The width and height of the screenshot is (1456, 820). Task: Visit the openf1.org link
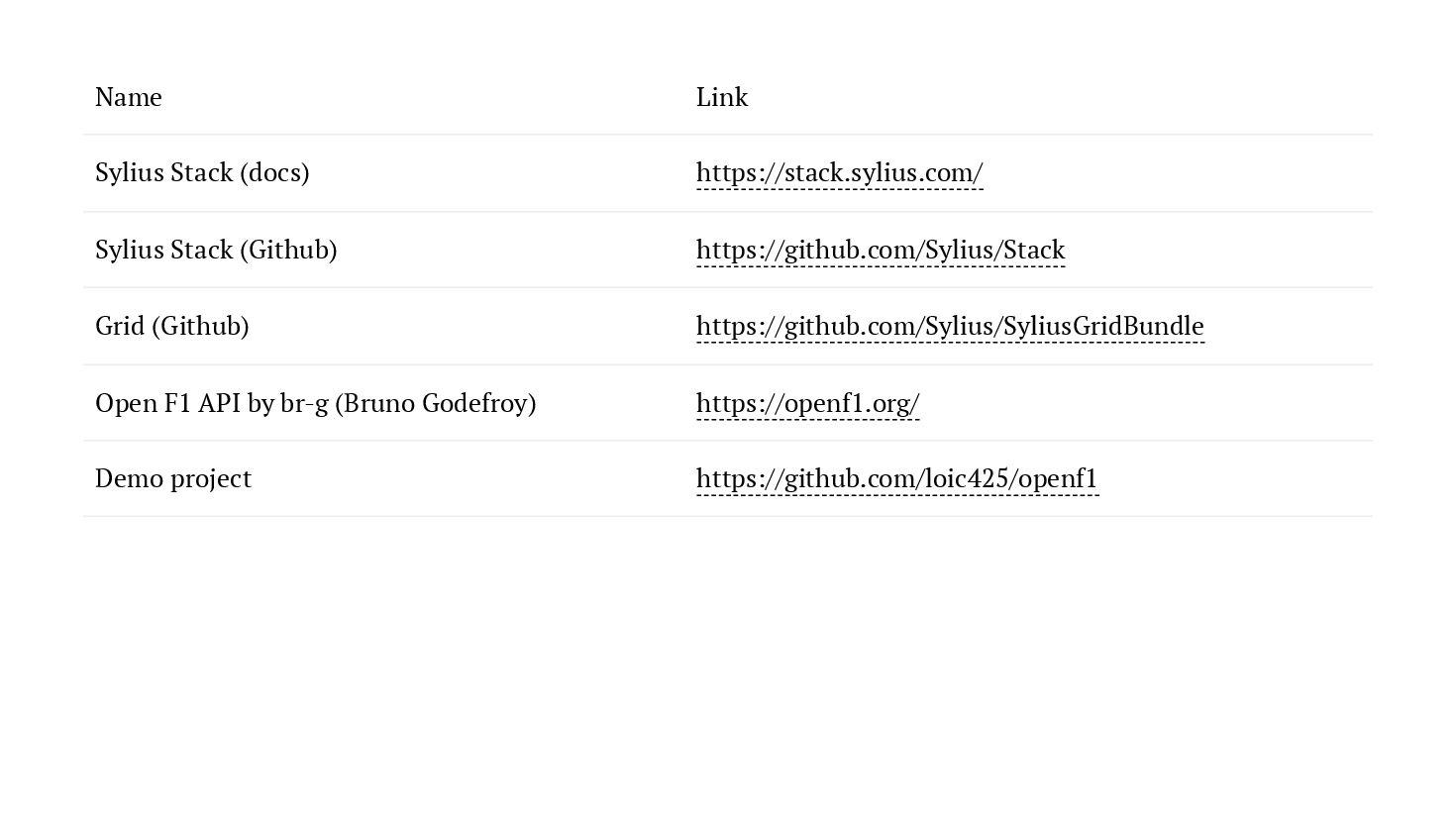pyautogui.click(x=807, y=403)
